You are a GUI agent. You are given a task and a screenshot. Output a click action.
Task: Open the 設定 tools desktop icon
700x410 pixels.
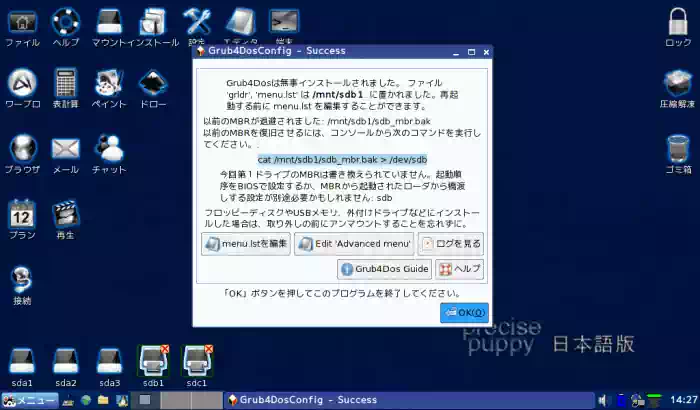pos(197,22)
